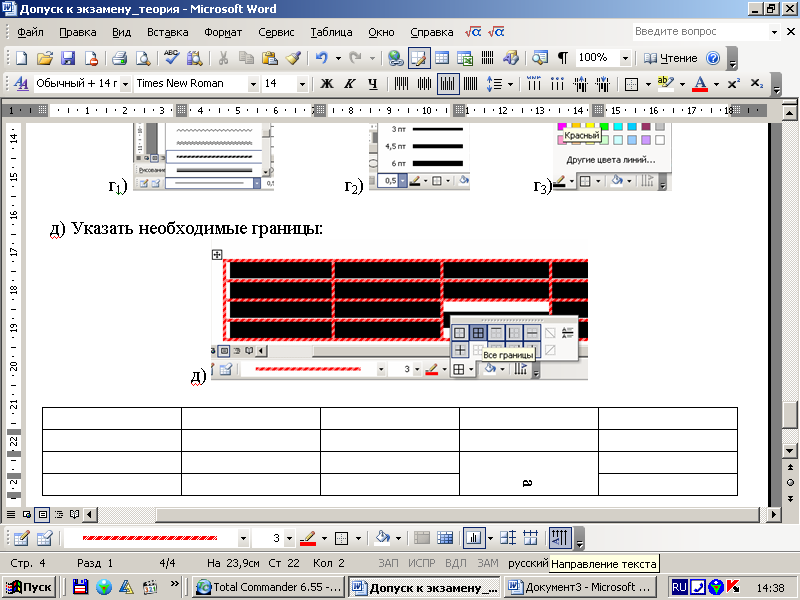
Task: Apply red font color A button
Action: tap(700, 84)
